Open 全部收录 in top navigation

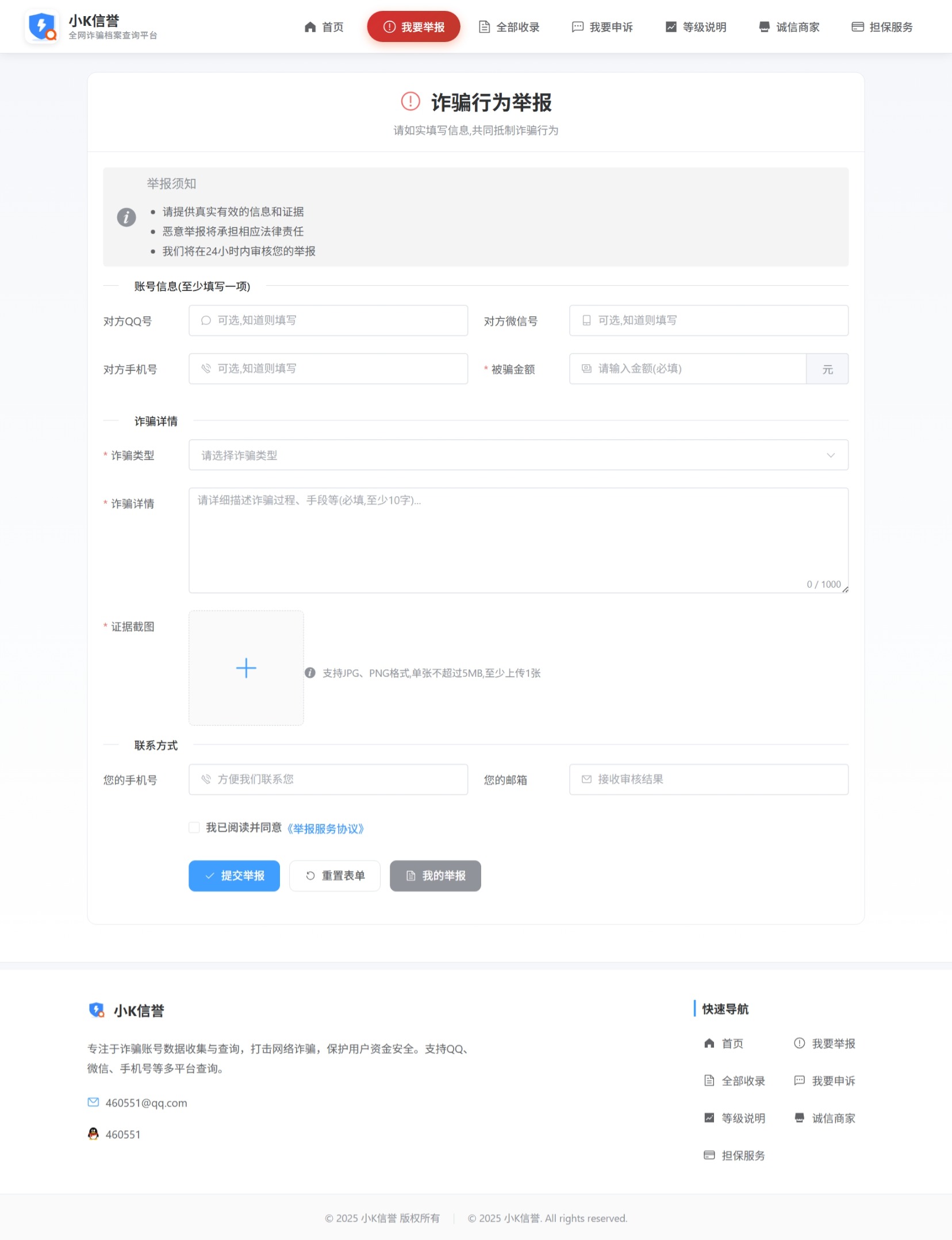tap(509, 27)
